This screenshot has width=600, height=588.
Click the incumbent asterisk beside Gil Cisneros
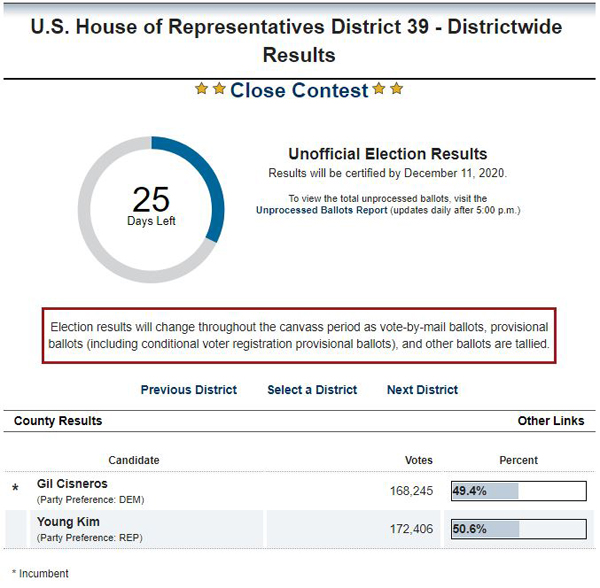(15, 489)
